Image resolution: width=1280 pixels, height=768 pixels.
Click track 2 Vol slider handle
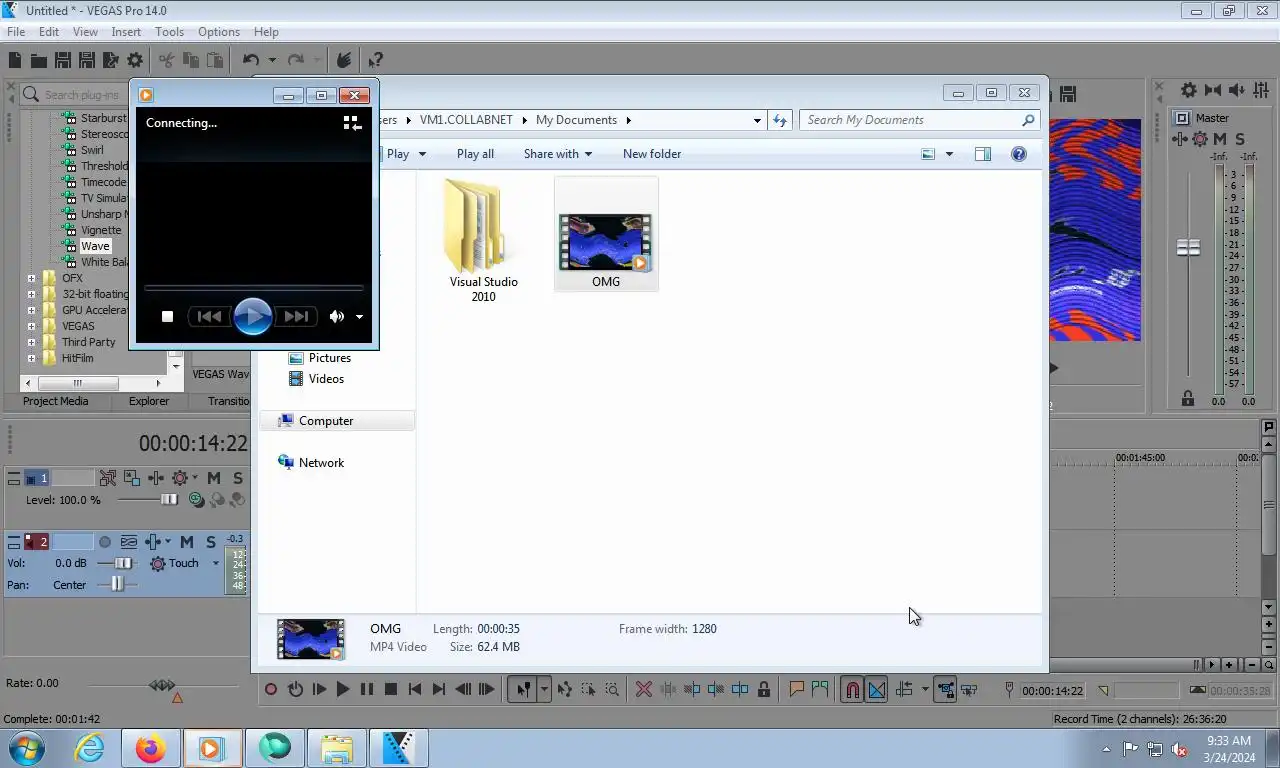coord(123,563)
